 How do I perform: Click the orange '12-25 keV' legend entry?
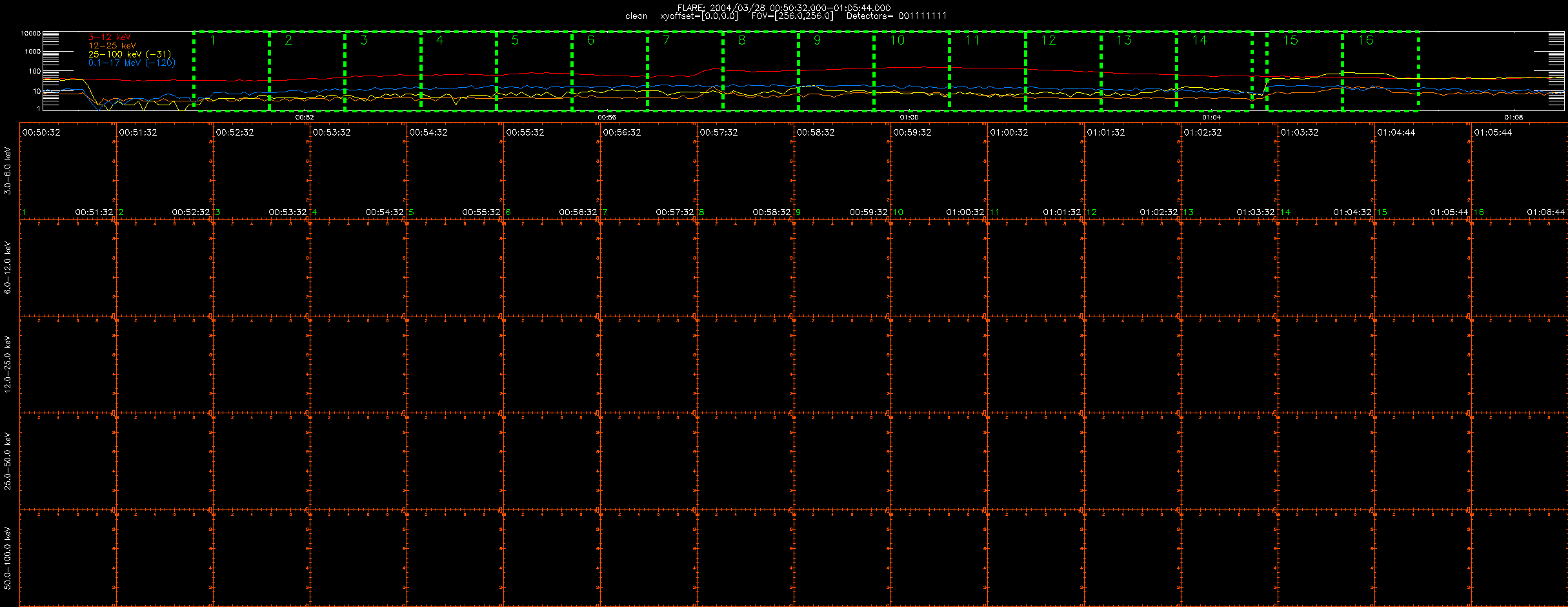coord(112,46)
